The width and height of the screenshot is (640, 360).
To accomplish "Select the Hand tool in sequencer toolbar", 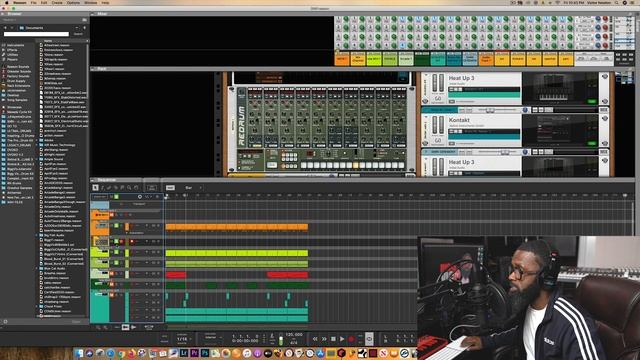I will [136, 188].
